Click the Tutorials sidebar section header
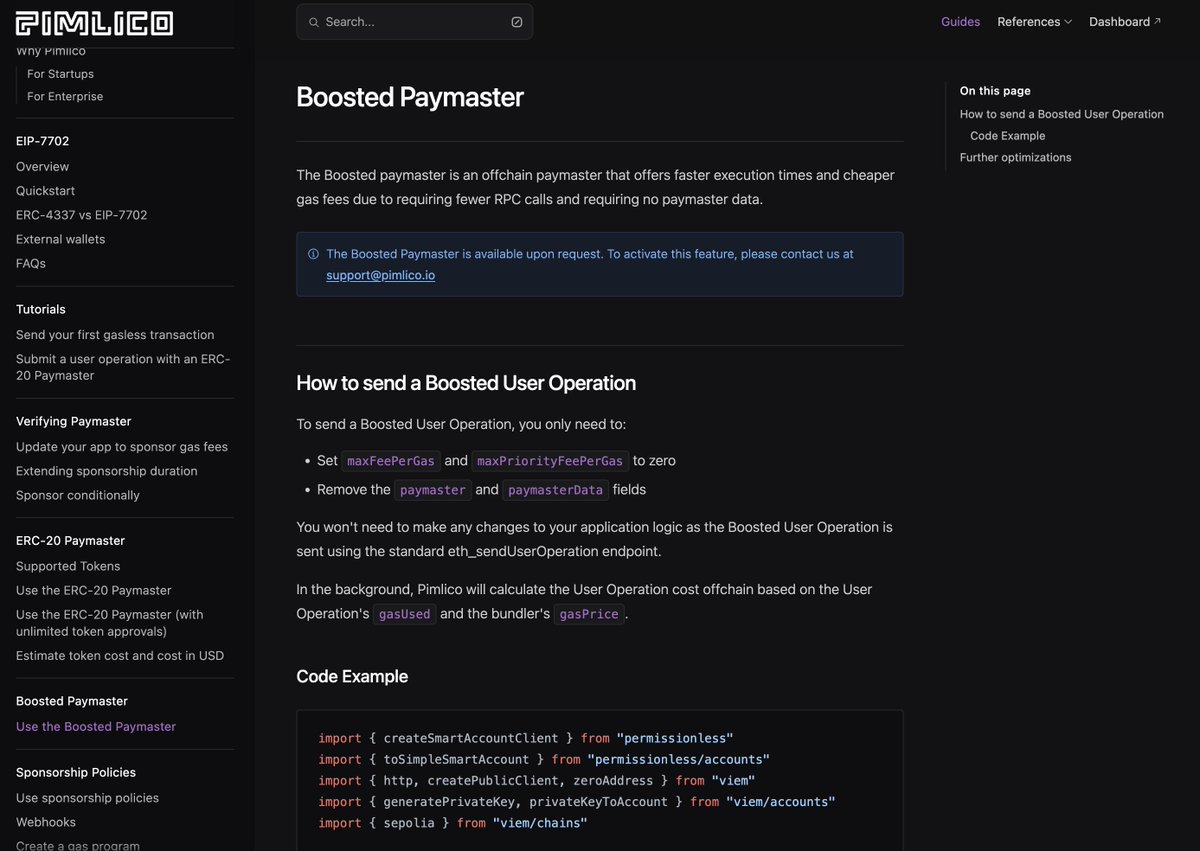1200x851 pixels. pos(41,310)
